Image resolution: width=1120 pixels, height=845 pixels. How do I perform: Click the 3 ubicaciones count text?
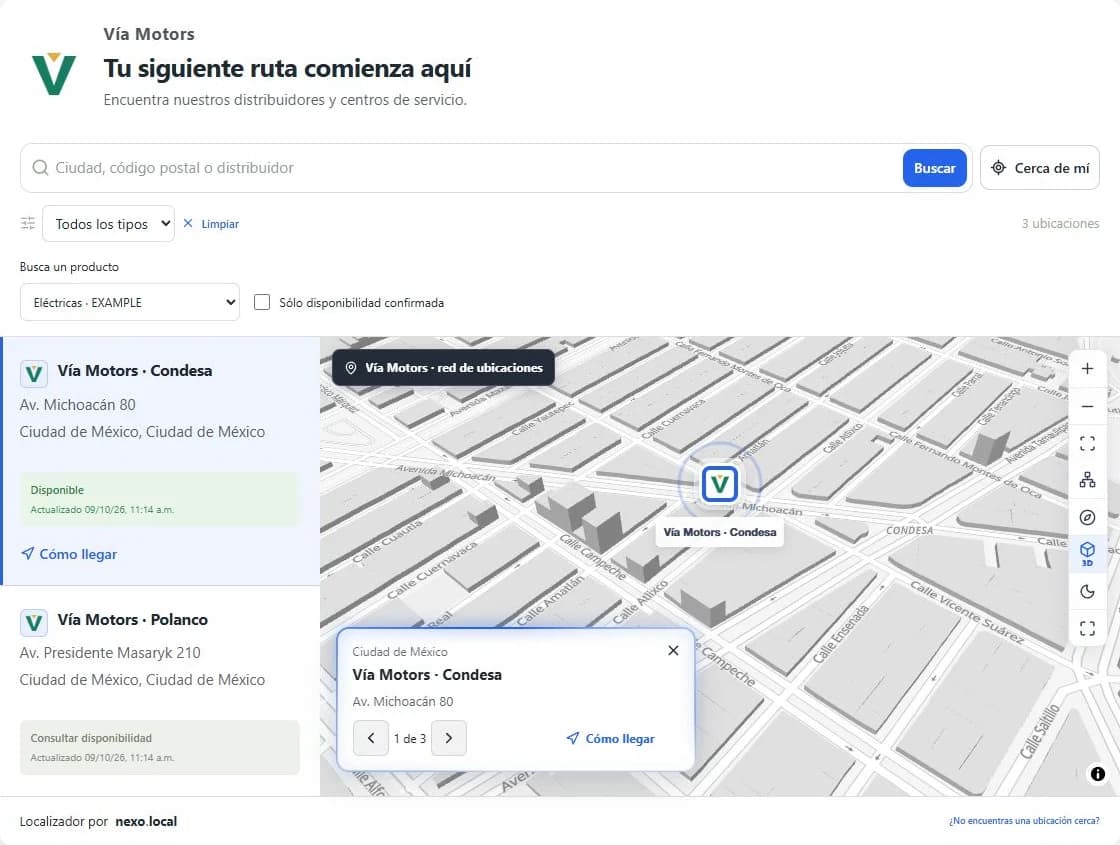[1060, 224]
